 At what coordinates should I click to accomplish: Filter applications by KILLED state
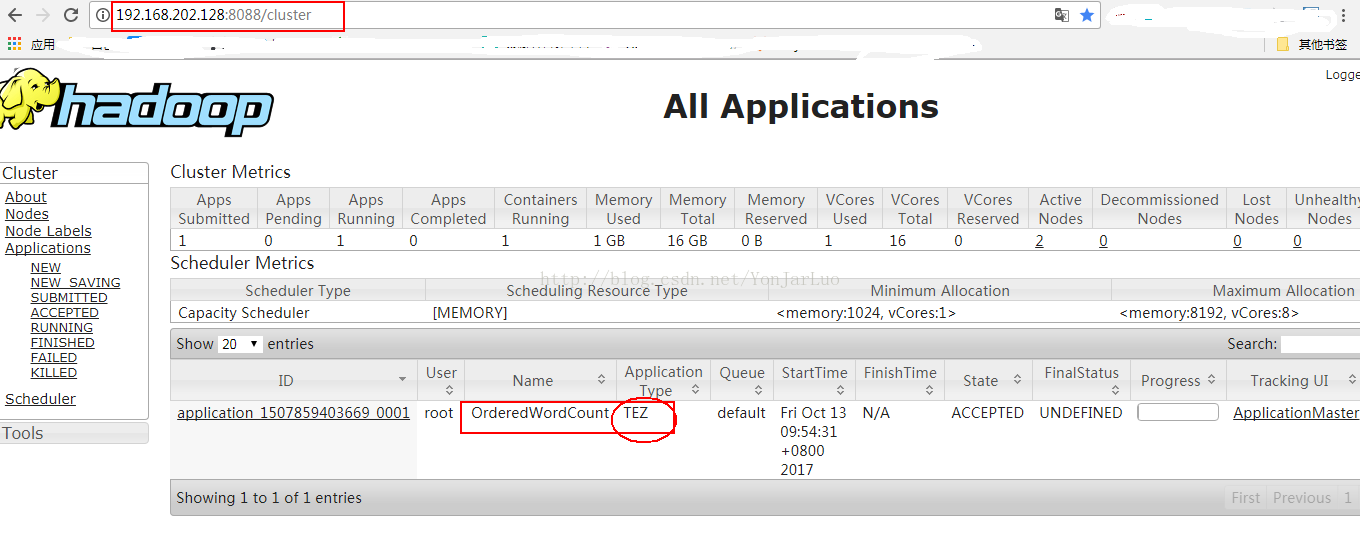pyautogui.click(x=54, y=373)
